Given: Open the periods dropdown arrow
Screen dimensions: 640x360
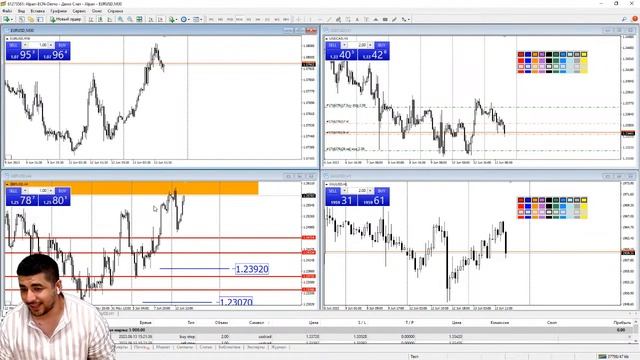Looking at the screenshot, I should pos(189,19).
